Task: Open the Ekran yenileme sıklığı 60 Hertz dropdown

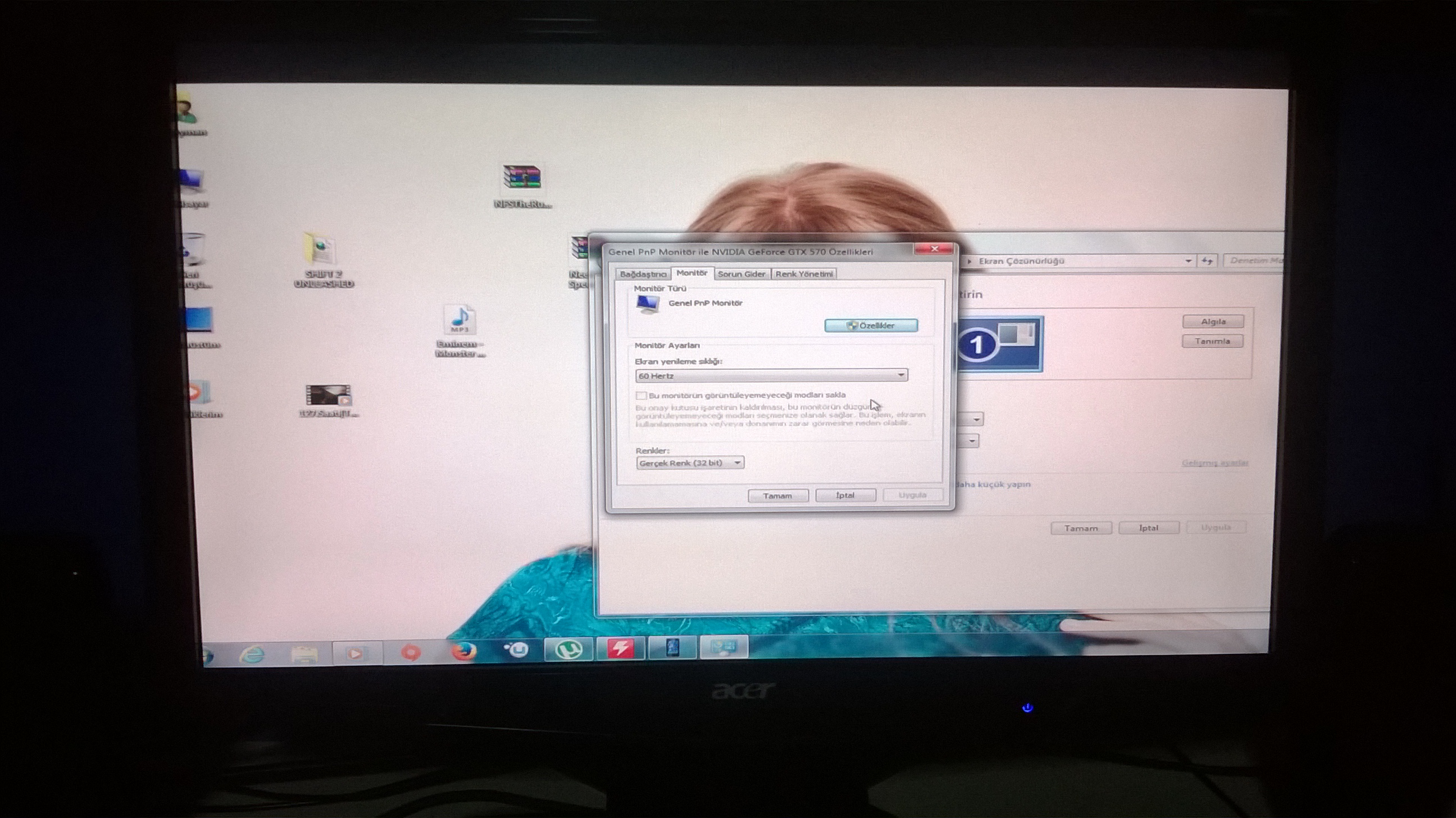Action: 771,375
